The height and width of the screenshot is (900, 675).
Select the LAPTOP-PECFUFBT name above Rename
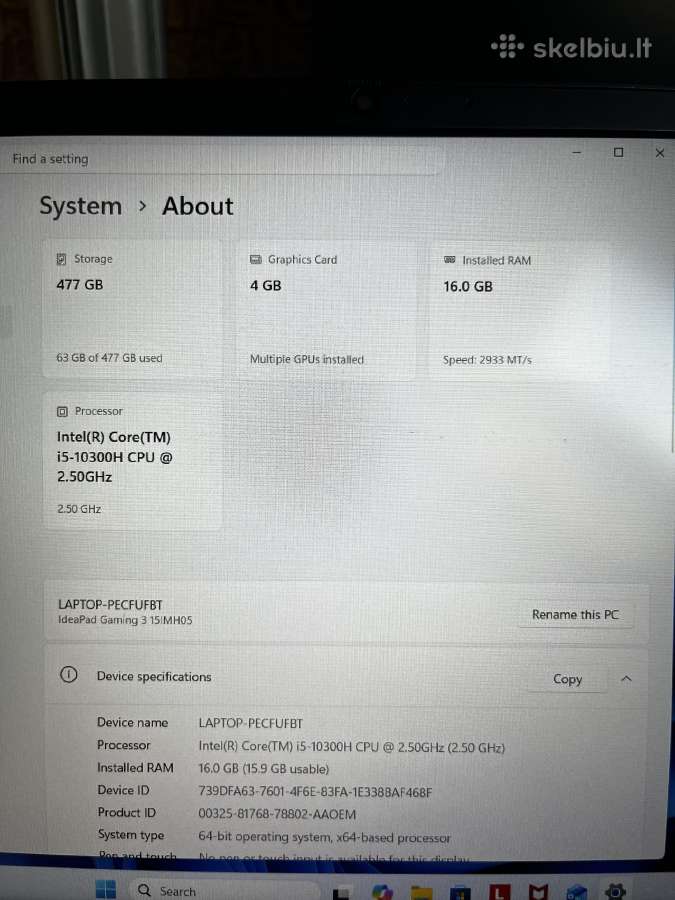click(110, 604)
